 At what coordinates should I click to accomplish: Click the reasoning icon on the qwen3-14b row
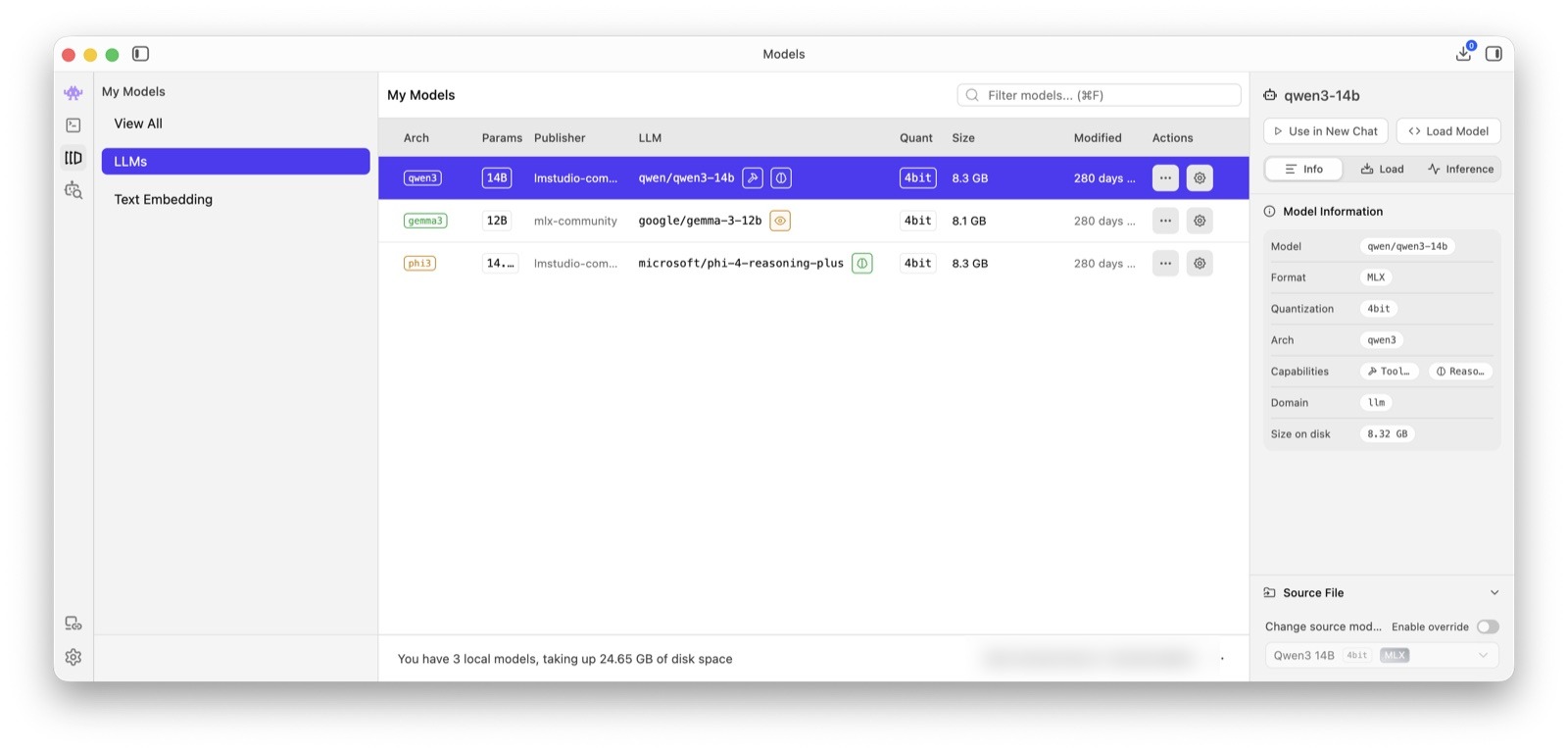pos(781,178)
